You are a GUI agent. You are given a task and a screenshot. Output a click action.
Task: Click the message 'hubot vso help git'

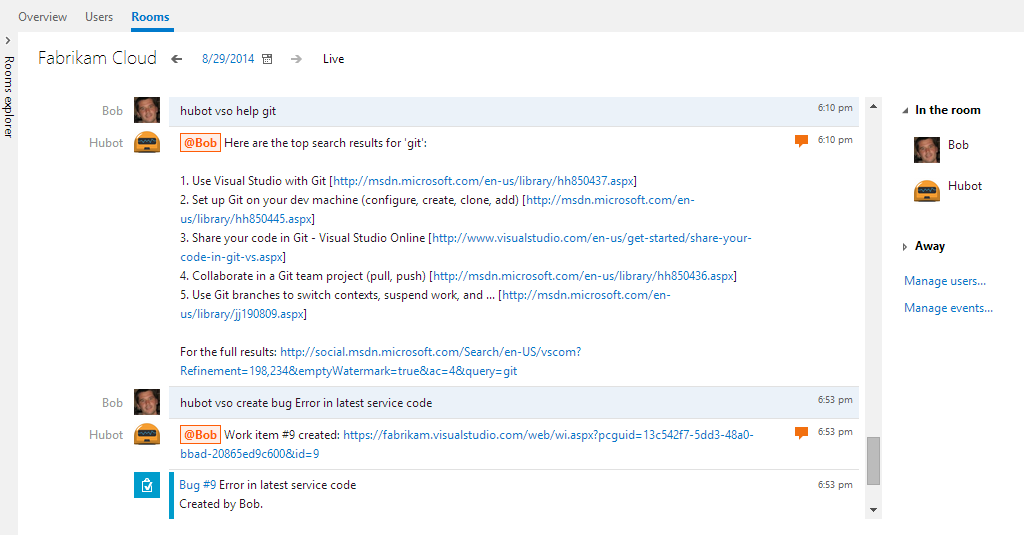(228, 111)
